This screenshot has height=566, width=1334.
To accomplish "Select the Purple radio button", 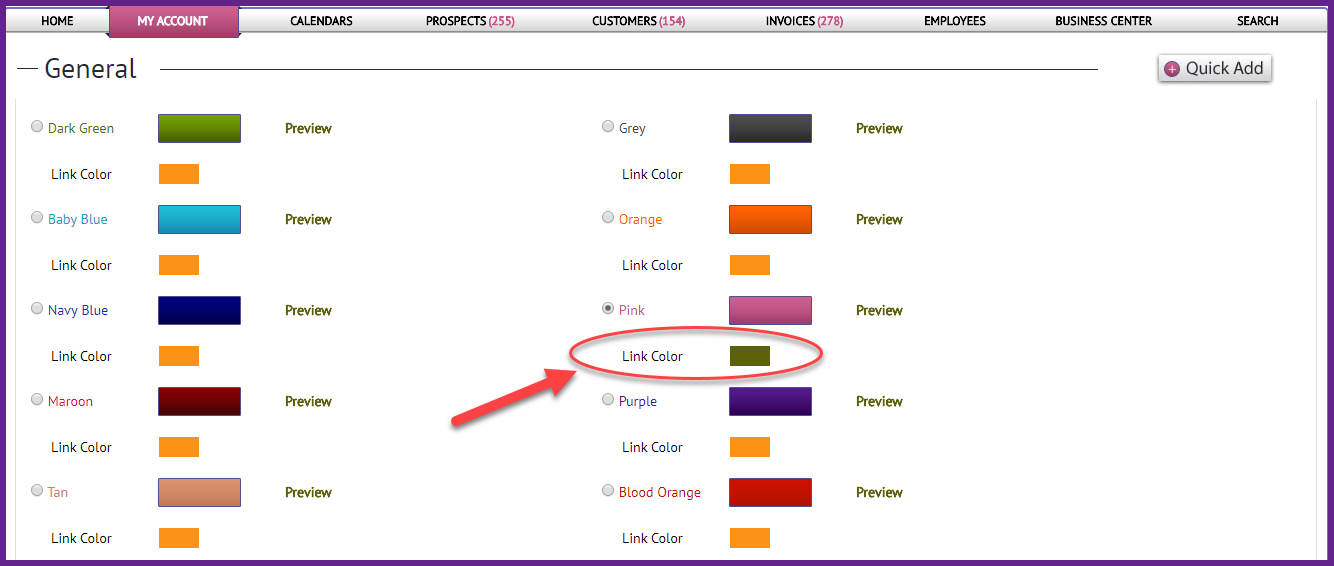I will [x=608, y=400].
